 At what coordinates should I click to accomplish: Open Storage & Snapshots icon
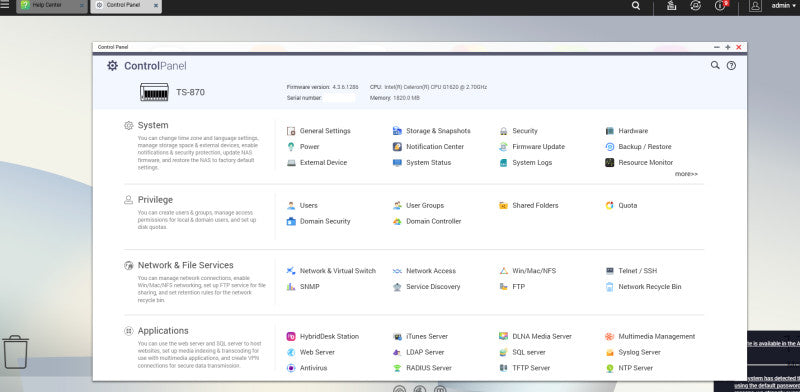coord(397,131)
